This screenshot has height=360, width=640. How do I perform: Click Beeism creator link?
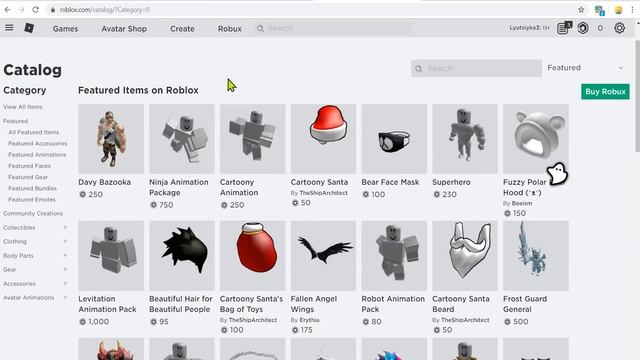pyautogui.click(x=522, y=203)
